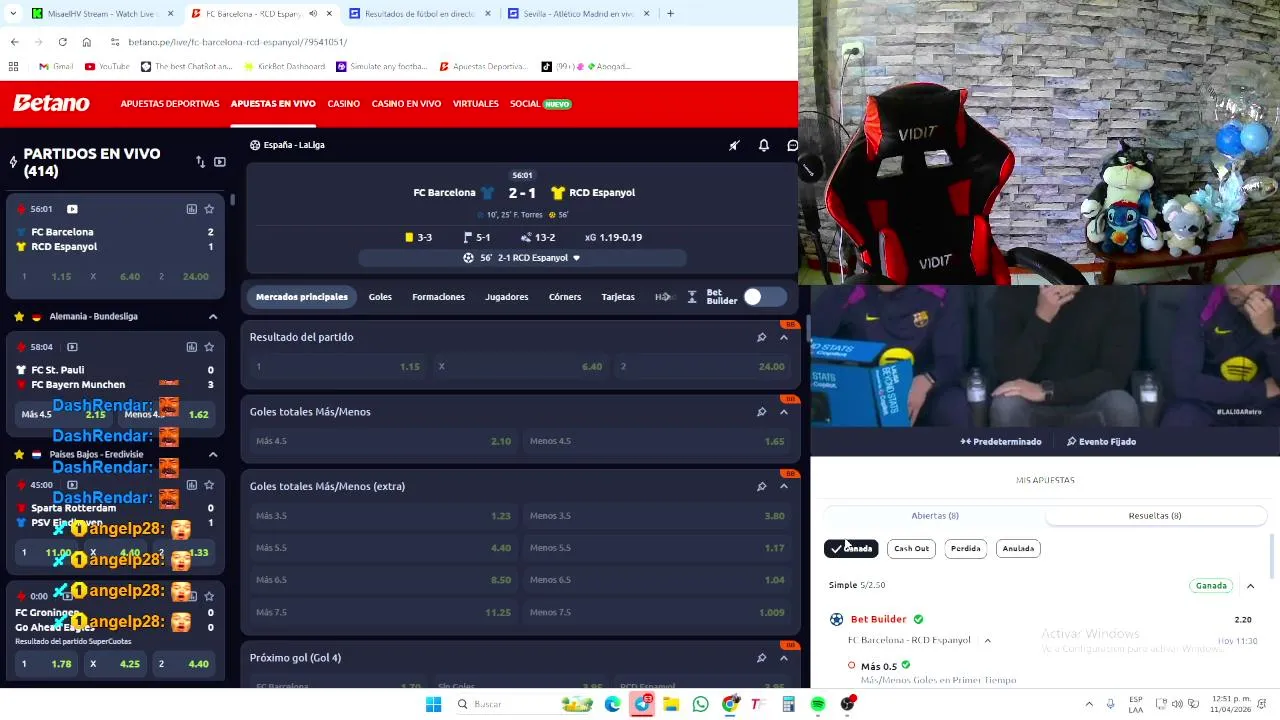Pin the Resultado del partido market
The width and height of the screenshot is (1280, 720).
coord(761,337)
